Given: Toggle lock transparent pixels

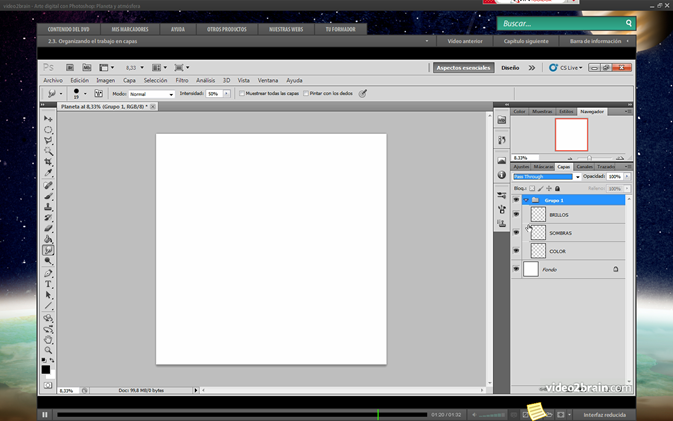Looking at the screenshot, I should point(532,188).
